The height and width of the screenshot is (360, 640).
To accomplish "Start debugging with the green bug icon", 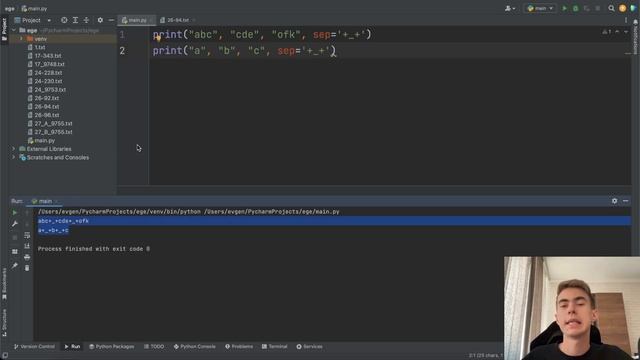I will (576, 8).
